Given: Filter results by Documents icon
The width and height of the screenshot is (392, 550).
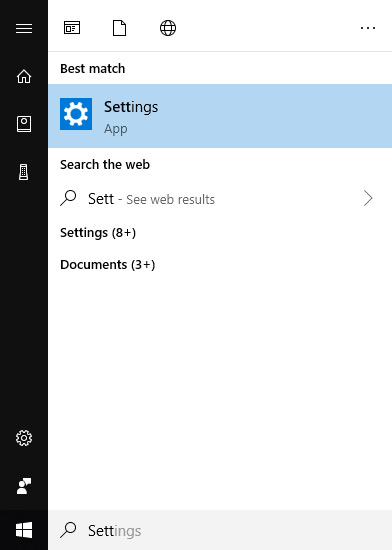Looking at the screenshot, I should coord(119,28).
